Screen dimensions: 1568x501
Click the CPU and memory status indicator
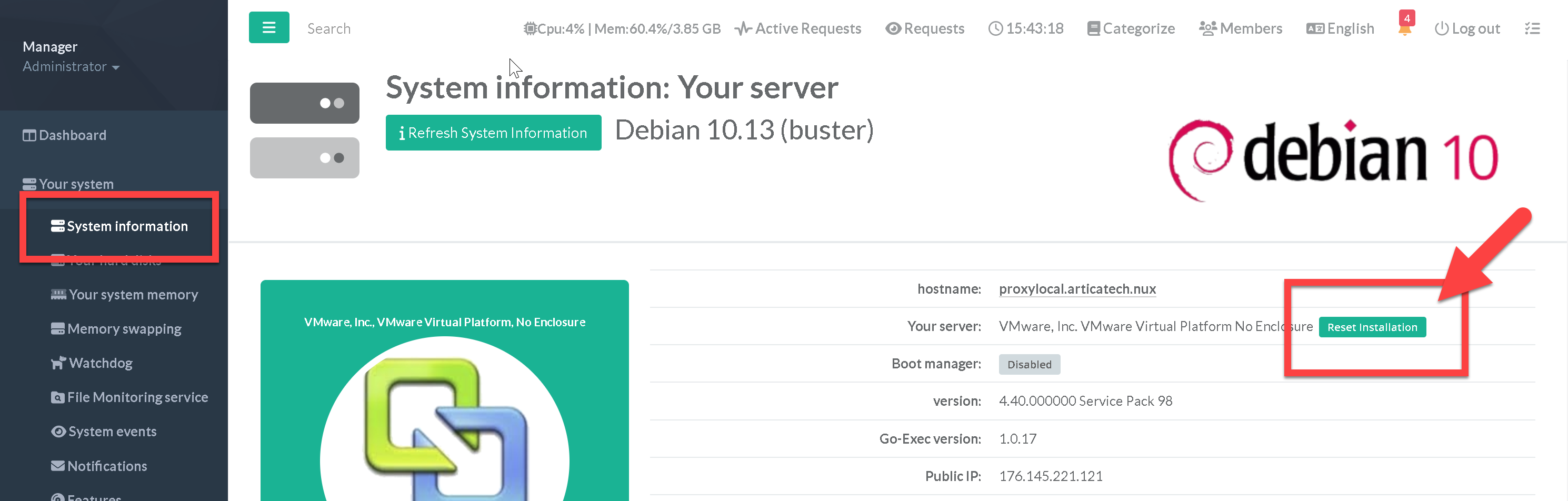pyautogui.click(x=622, y=28)
